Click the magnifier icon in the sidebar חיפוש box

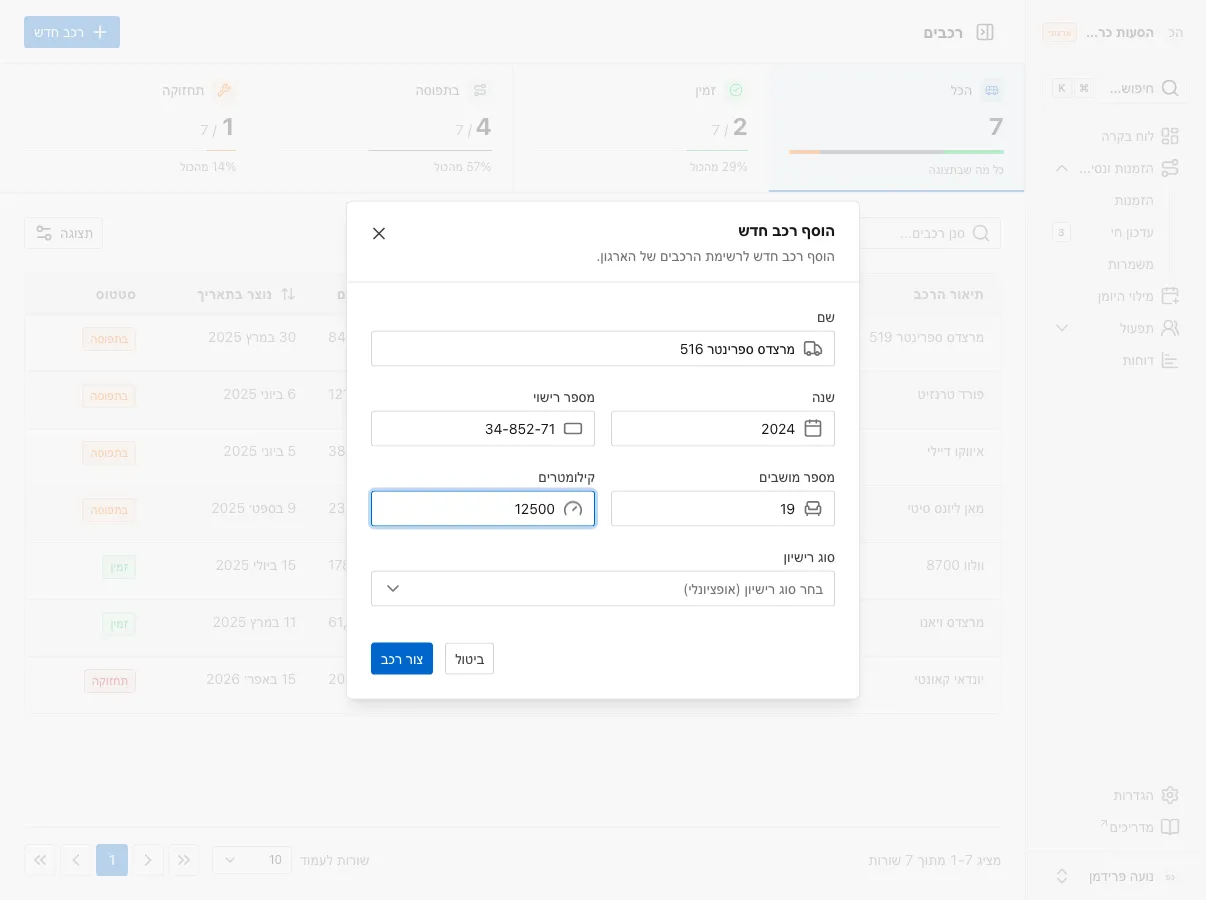click(x=1170, y=88)
